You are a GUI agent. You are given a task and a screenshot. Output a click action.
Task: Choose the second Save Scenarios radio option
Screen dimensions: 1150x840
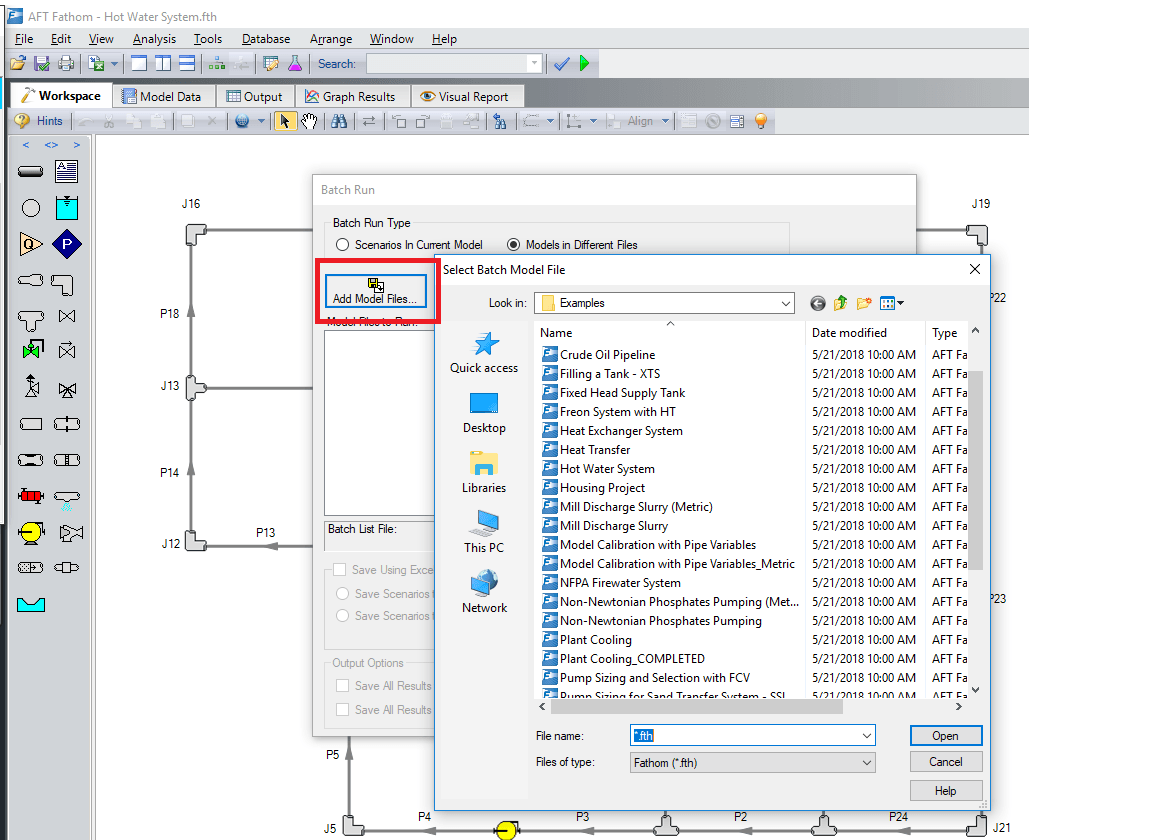343,616
